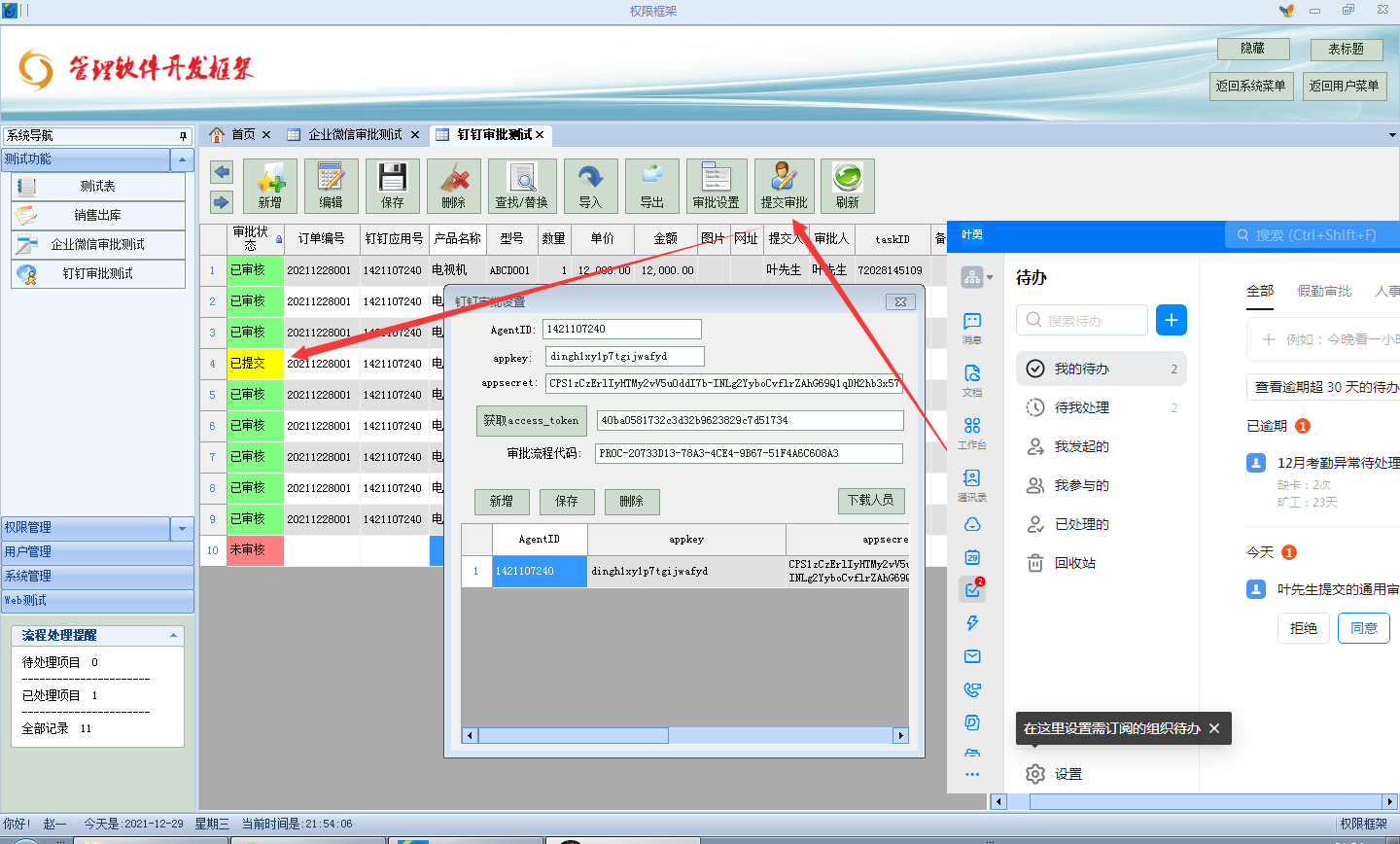Open the organization icon dropdown in the DingTalk sidebar
Screen dimensions: 1400x844
[976, 277]
